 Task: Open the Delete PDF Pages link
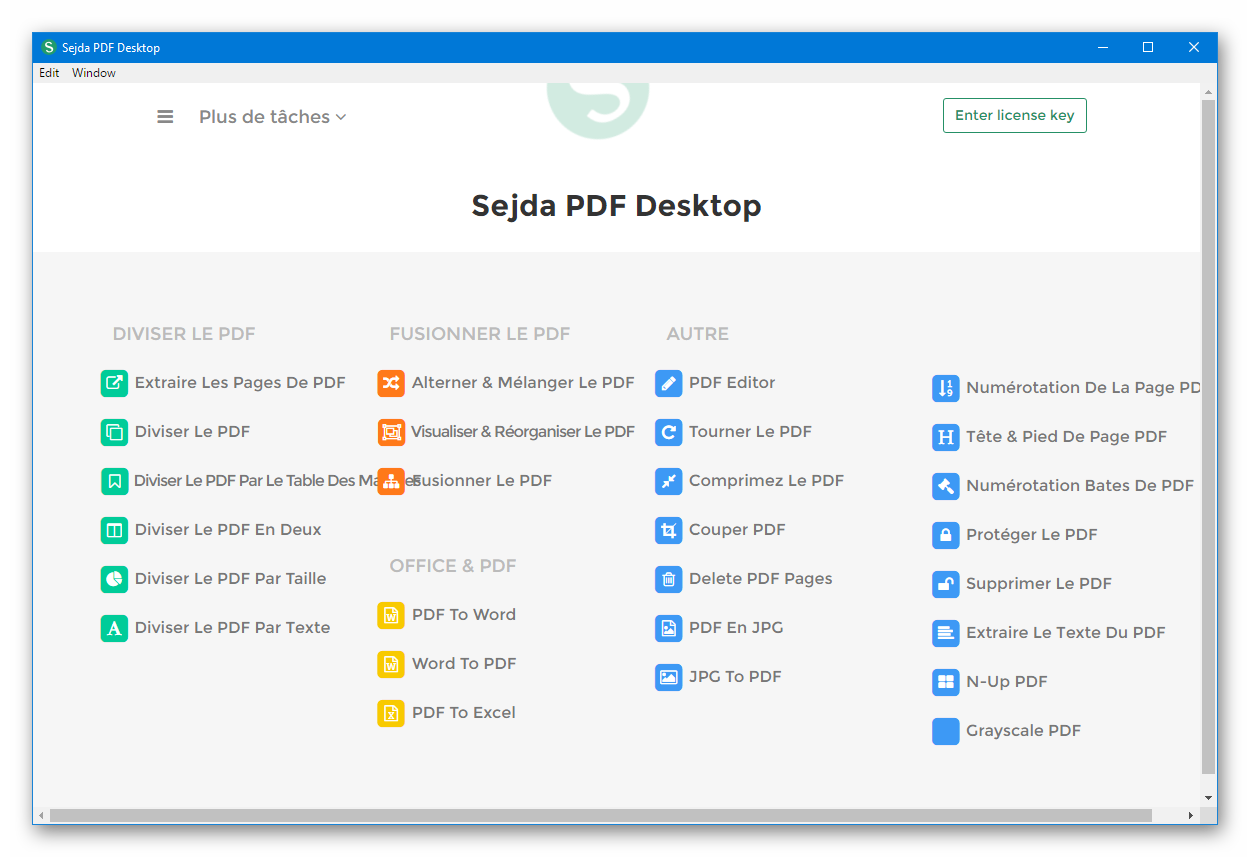[x=760, y=579]
